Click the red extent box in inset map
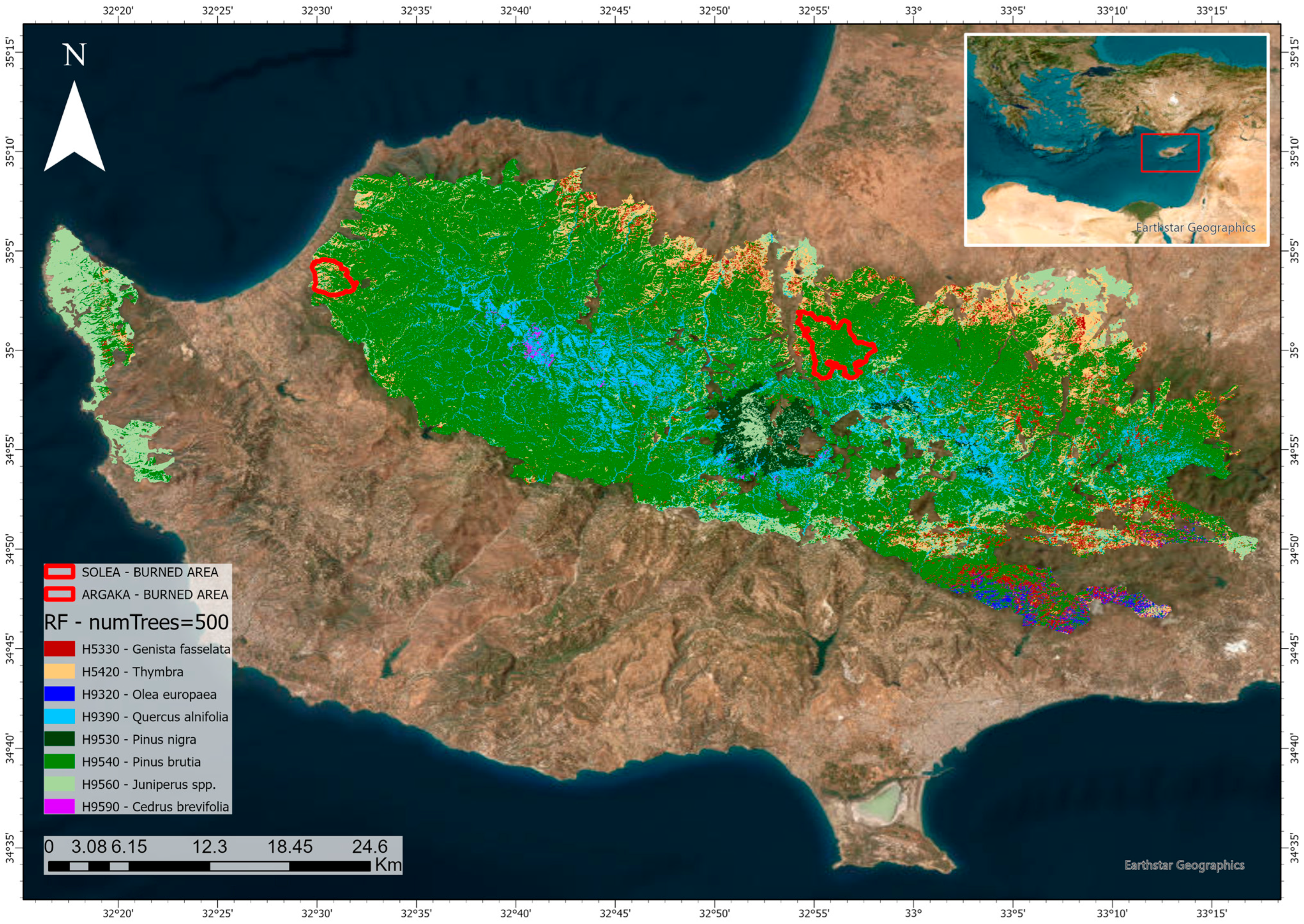The width and height of the screenshot is (1304, 924). point(1170,152)
